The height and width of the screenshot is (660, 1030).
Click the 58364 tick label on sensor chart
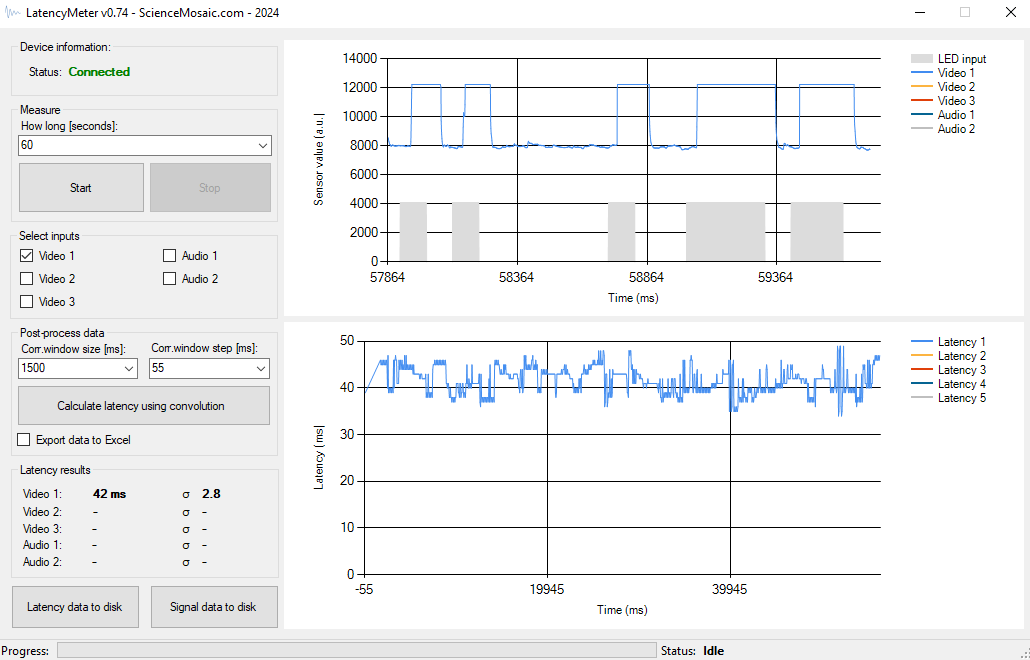click(516, 277)
